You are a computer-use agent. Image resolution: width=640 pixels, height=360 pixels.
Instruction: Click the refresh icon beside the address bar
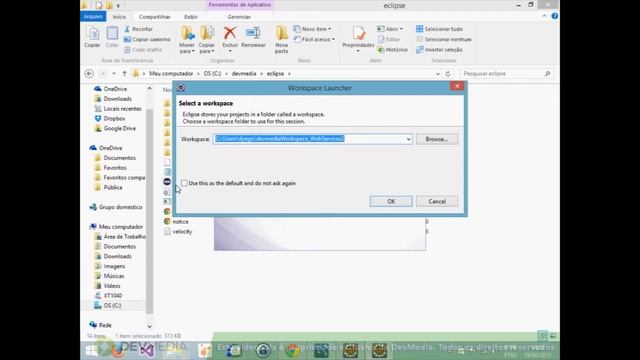[448, 74]
